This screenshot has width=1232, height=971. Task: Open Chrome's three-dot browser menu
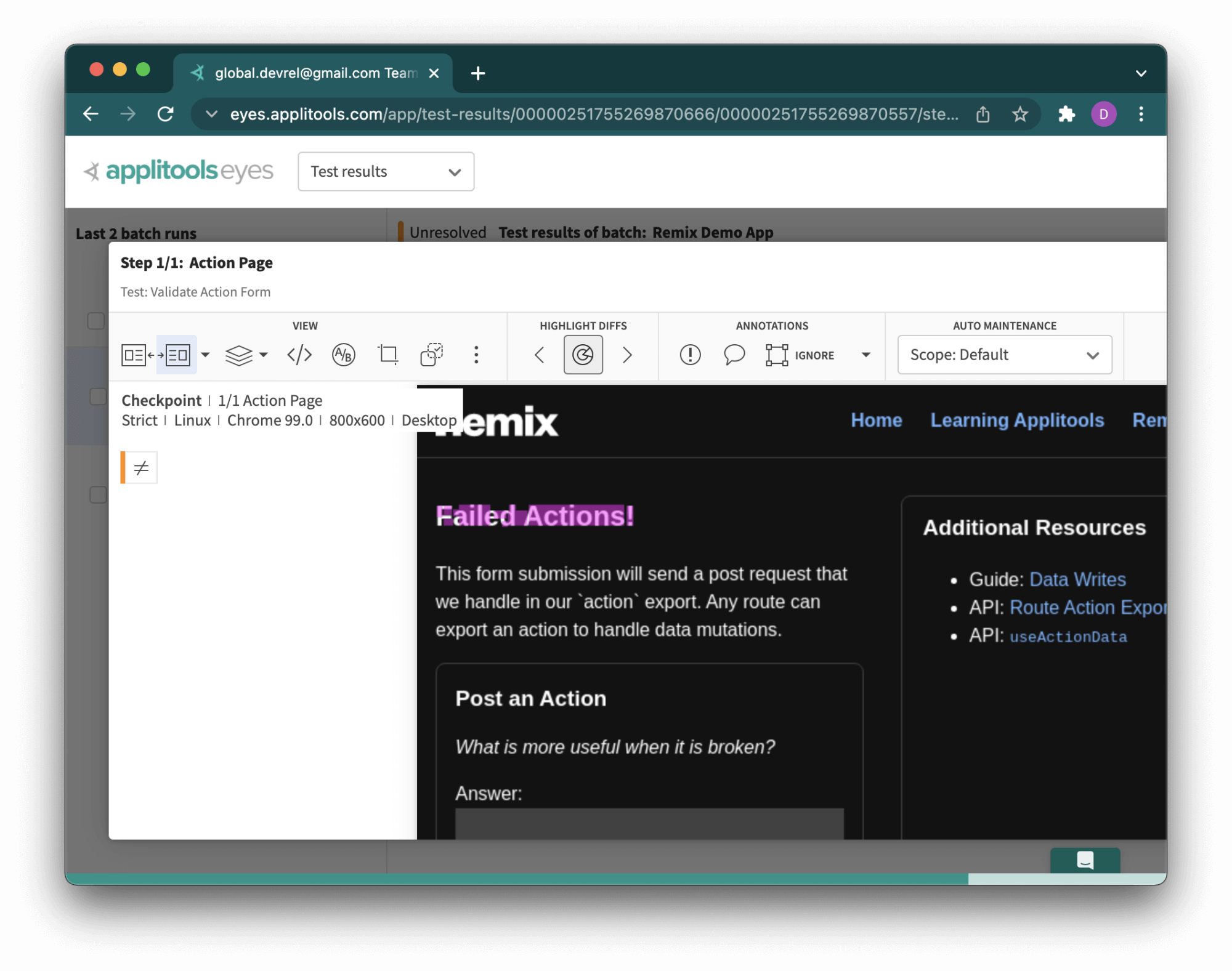(x=1141, y=114)
